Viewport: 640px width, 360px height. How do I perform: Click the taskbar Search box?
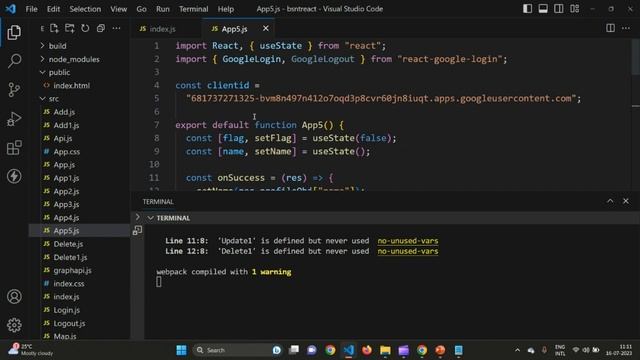coord(238,350)
